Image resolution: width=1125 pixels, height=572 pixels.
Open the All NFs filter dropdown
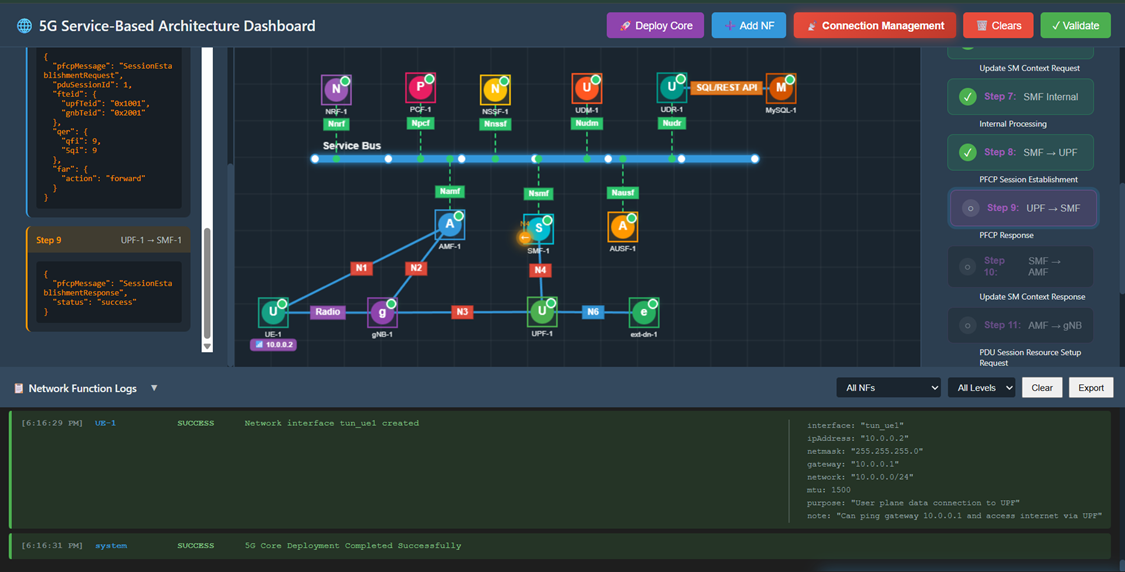tap(888, 388)
